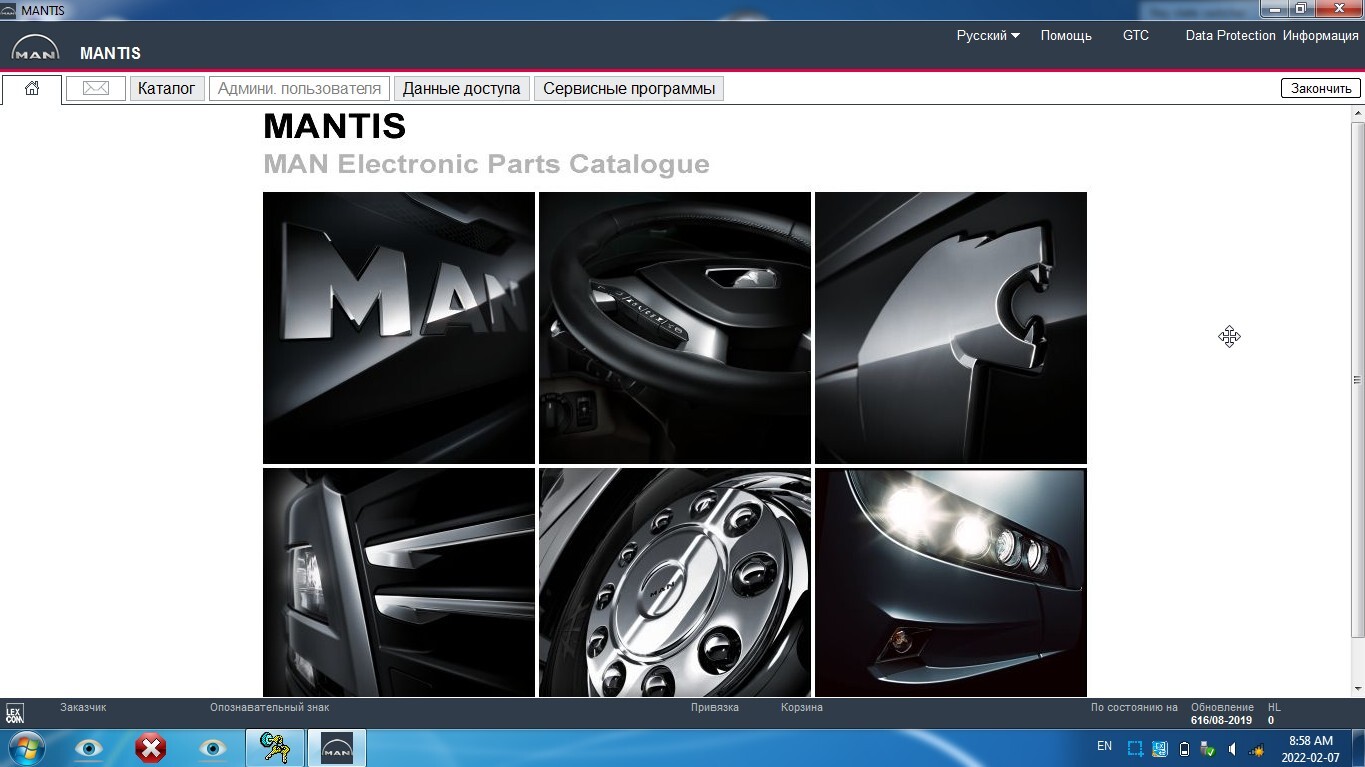Image resolution: width=1365 pixels, height=767 pixels.
Task: Click the Заказчик status label
Action: pyautogui.click(x=83, y=707)
